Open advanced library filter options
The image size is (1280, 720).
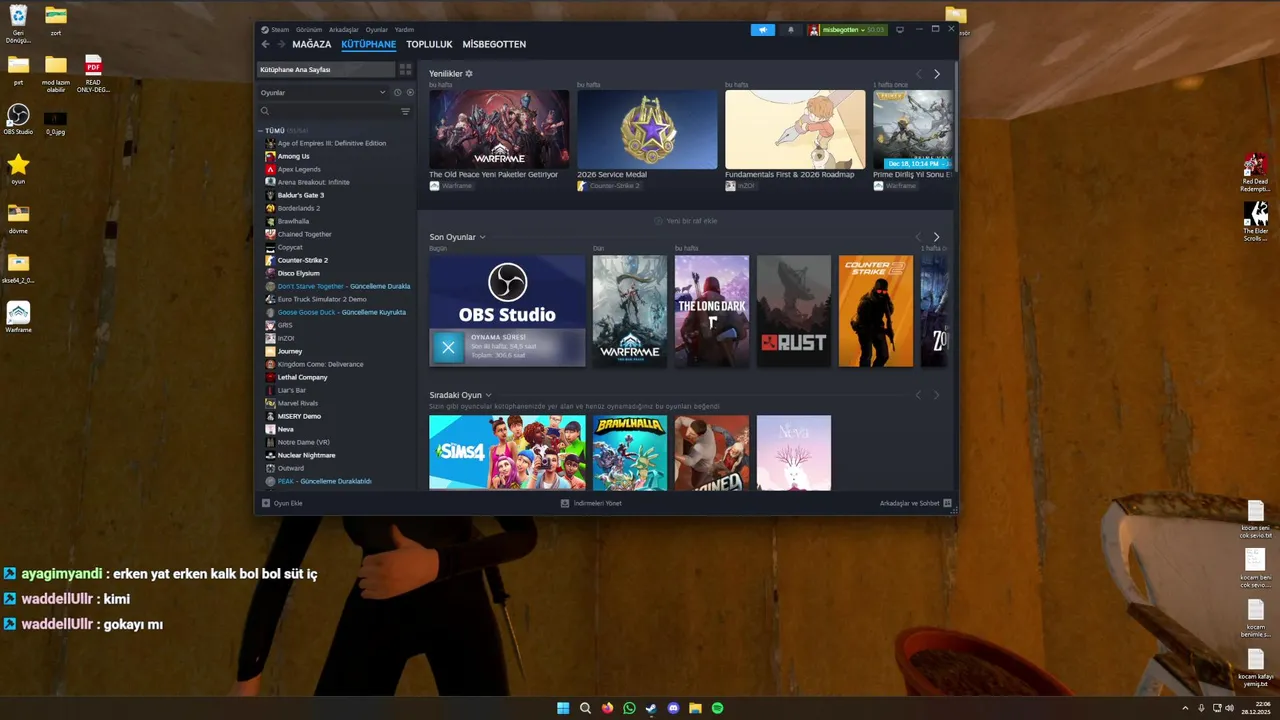click(x=405, y=112)
